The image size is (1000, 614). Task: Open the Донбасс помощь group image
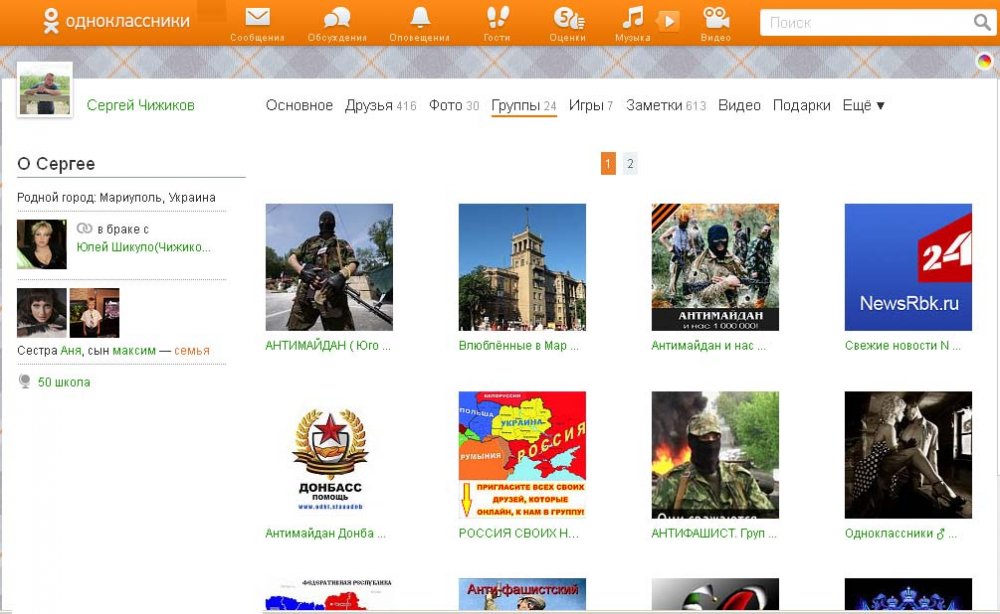(329, 455)
